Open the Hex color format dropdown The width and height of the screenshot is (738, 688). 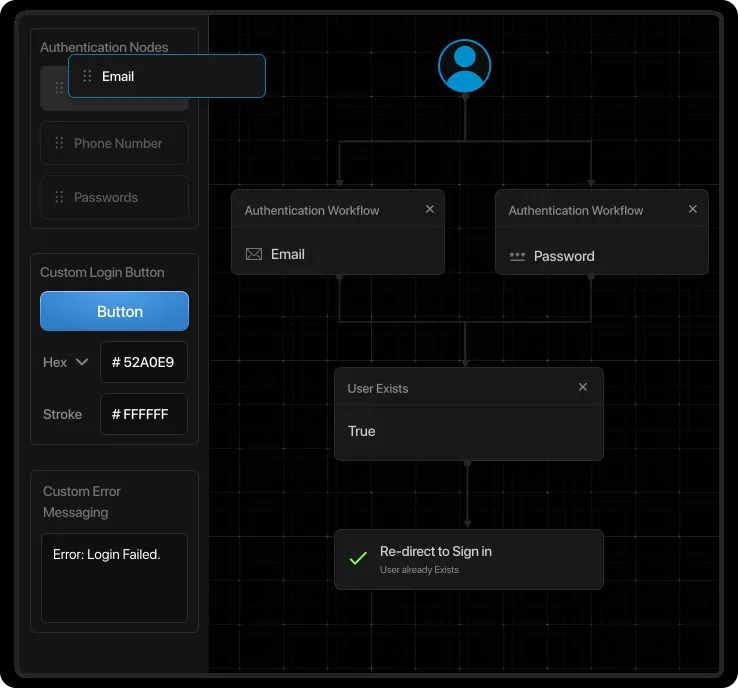(x=66, y=362)
